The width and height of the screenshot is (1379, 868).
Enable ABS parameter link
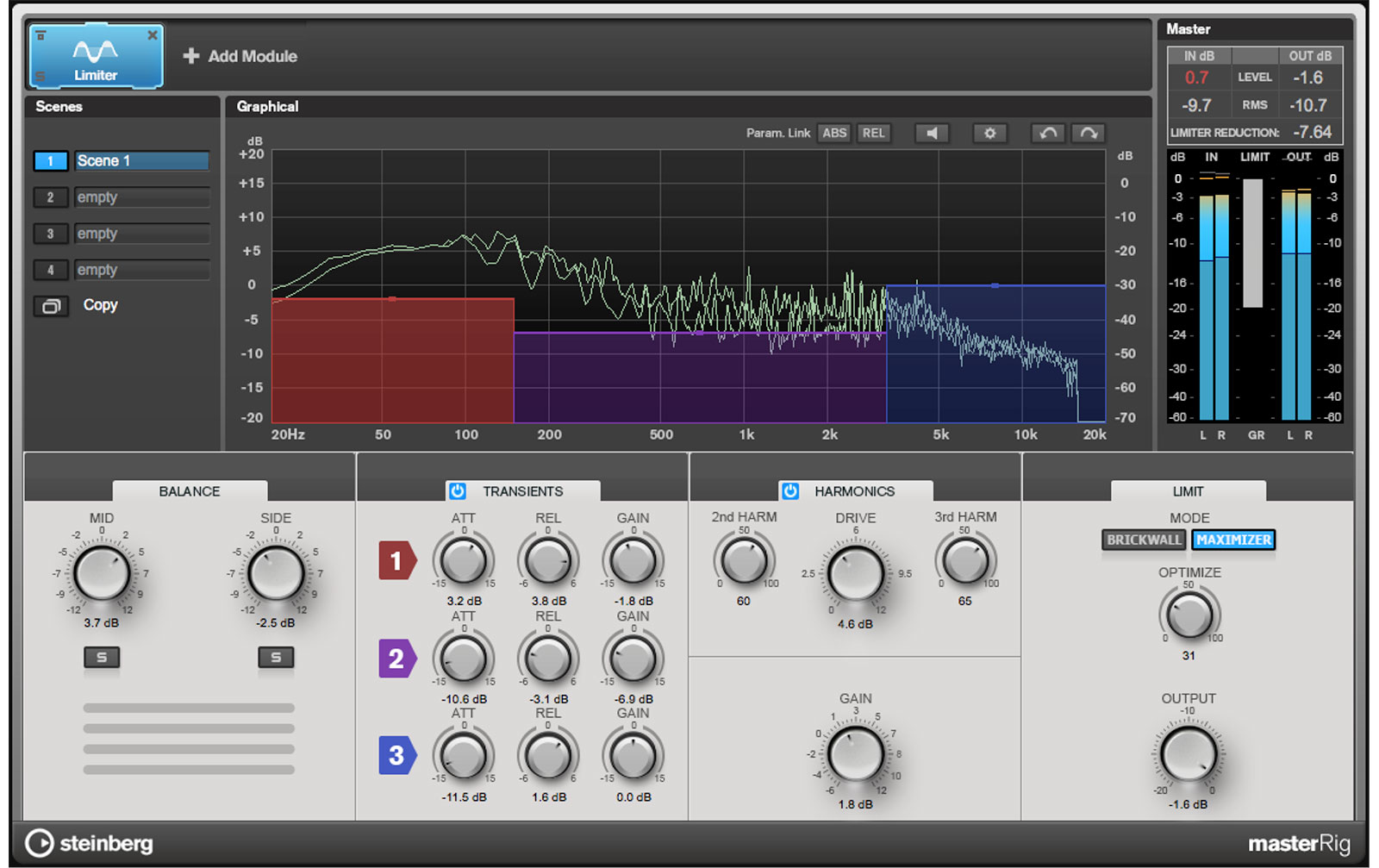coord(834,134)
